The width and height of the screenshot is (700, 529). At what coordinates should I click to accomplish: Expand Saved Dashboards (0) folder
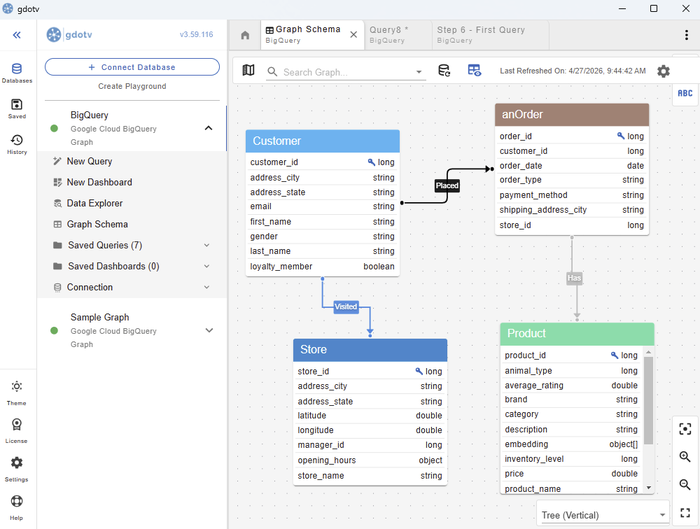pyautogui.click(x=206, y=266)
